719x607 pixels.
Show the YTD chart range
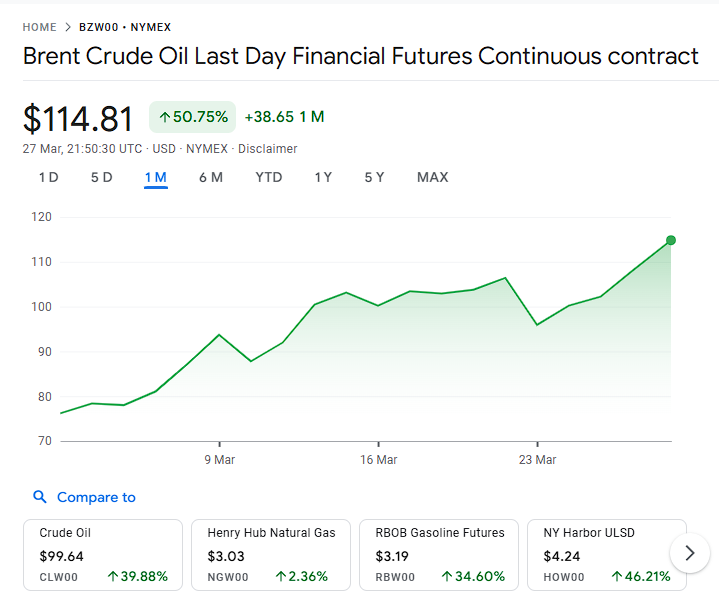pos(268,177)
